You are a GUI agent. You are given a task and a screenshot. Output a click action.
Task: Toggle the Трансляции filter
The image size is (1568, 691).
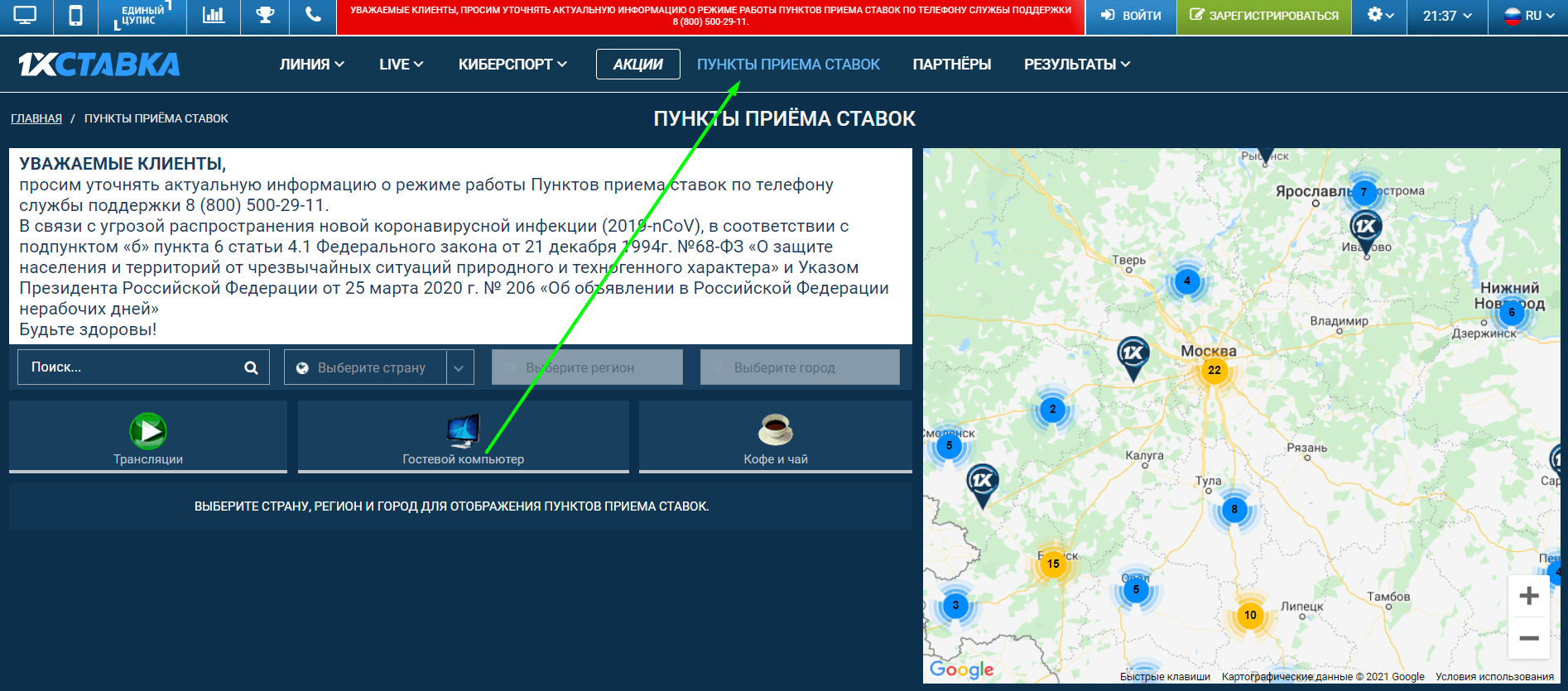pyautogui.click(x=148, y=437)
